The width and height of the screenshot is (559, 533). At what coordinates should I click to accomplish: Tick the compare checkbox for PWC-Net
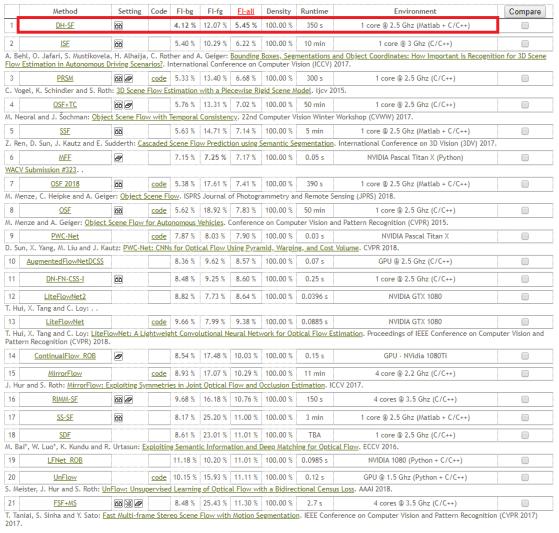525,236
